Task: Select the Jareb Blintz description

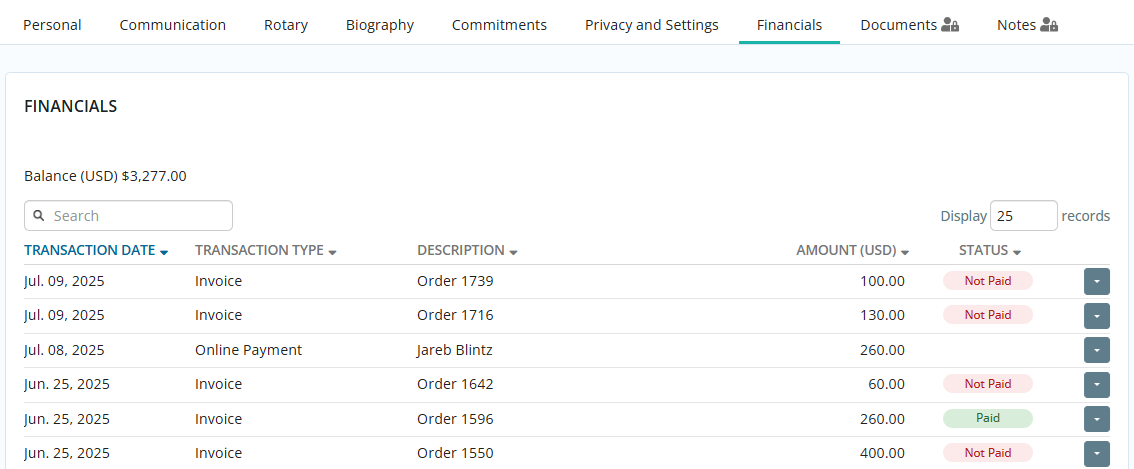Action: pyautogui.click(x=455, y=350)
